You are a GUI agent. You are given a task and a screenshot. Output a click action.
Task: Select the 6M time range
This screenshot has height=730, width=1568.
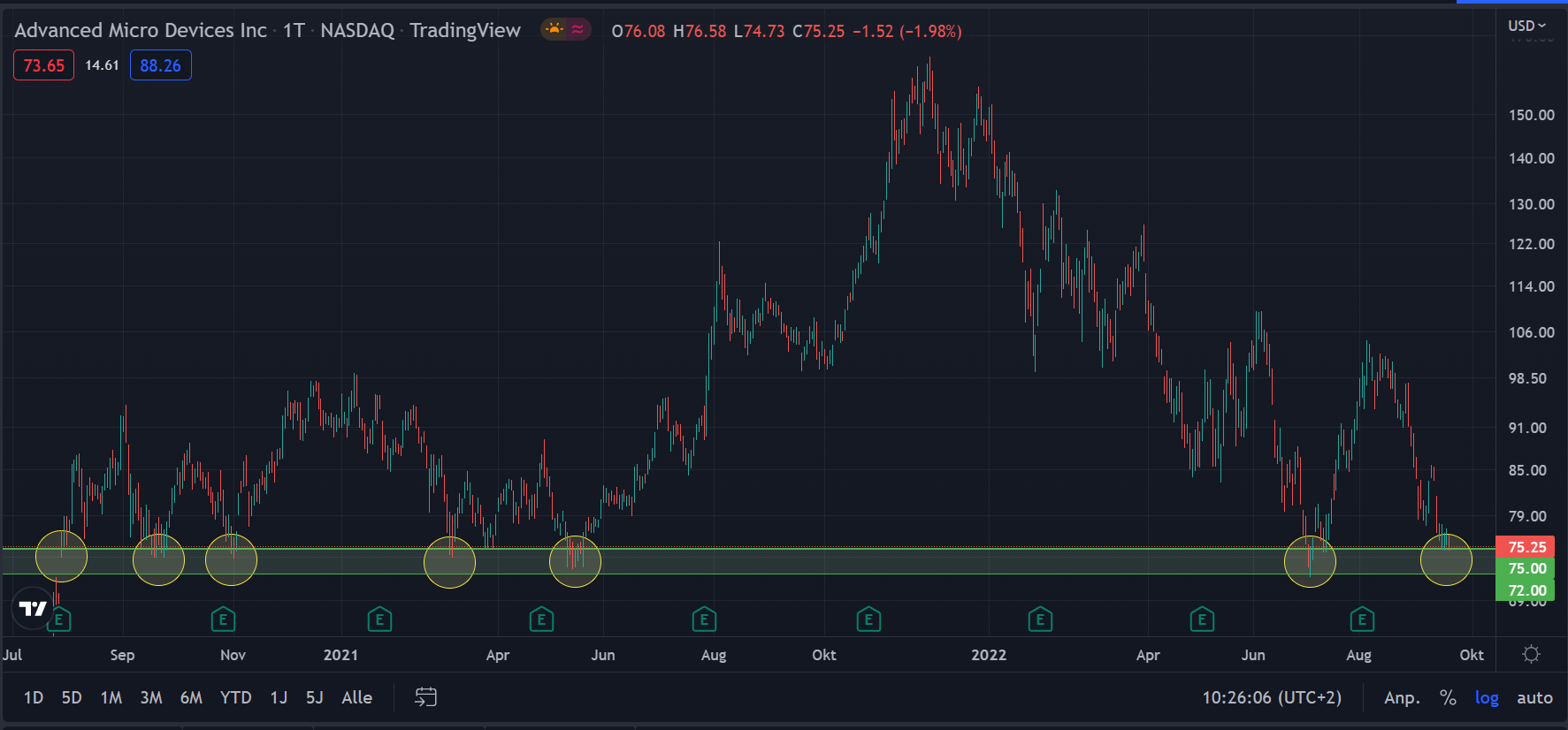point(191,697)
